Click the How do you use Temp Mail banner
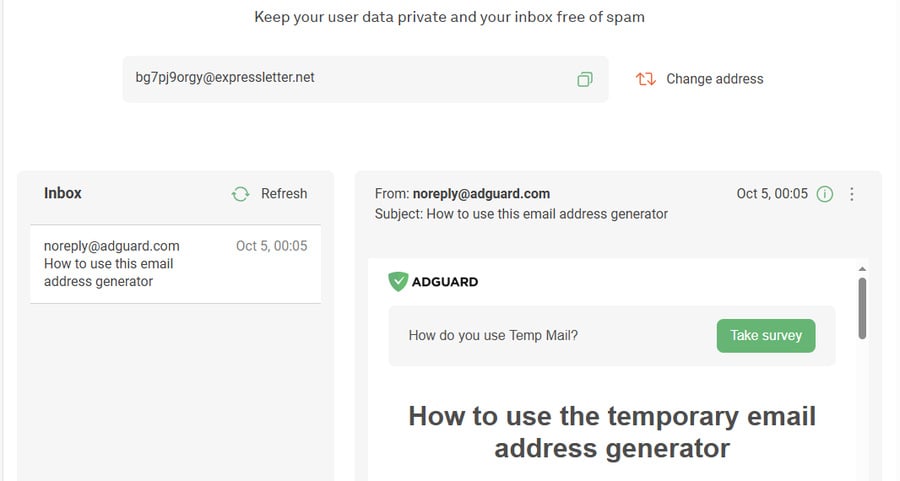The height and width of the screenshot is (481, 900). click(x=612, y=336)
